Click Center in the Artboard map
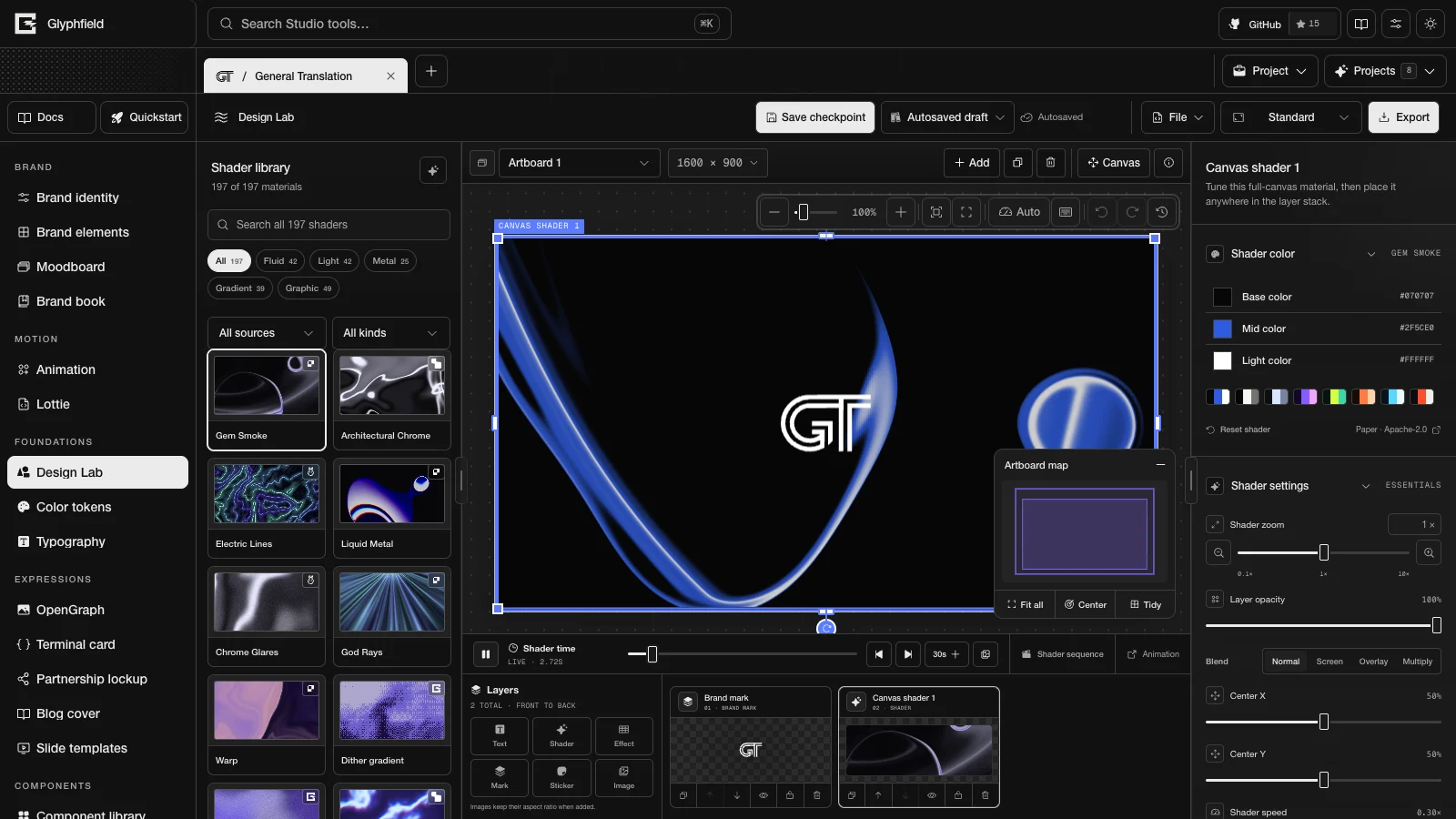1456x819 pixels. tap(1086, 604)
